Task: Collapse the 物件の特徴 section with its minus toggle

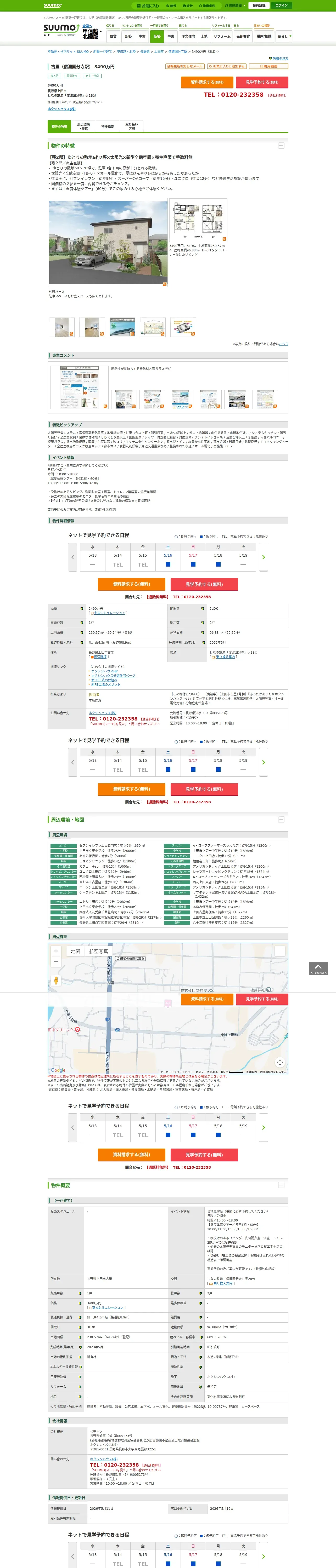Action: [x=281, y=146]
